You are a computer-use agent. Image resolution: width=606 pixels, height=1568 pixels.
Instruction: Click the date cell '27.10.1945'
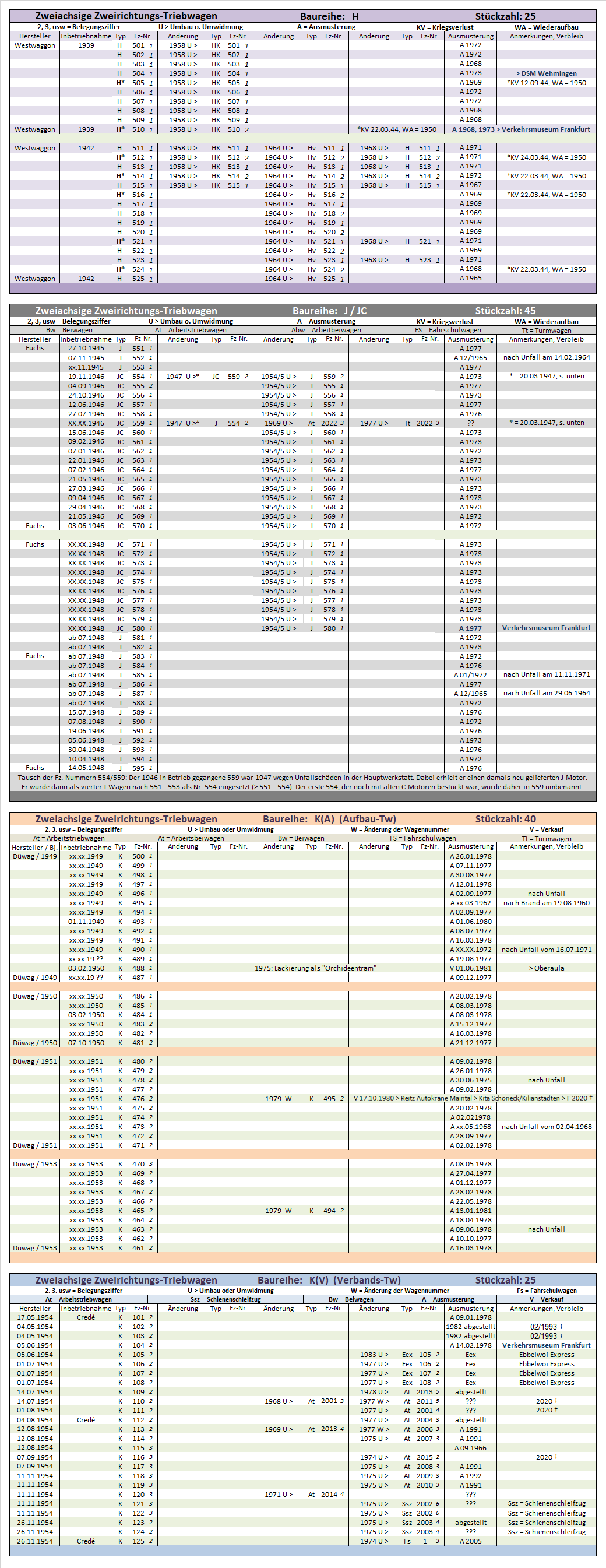[86, 349]
